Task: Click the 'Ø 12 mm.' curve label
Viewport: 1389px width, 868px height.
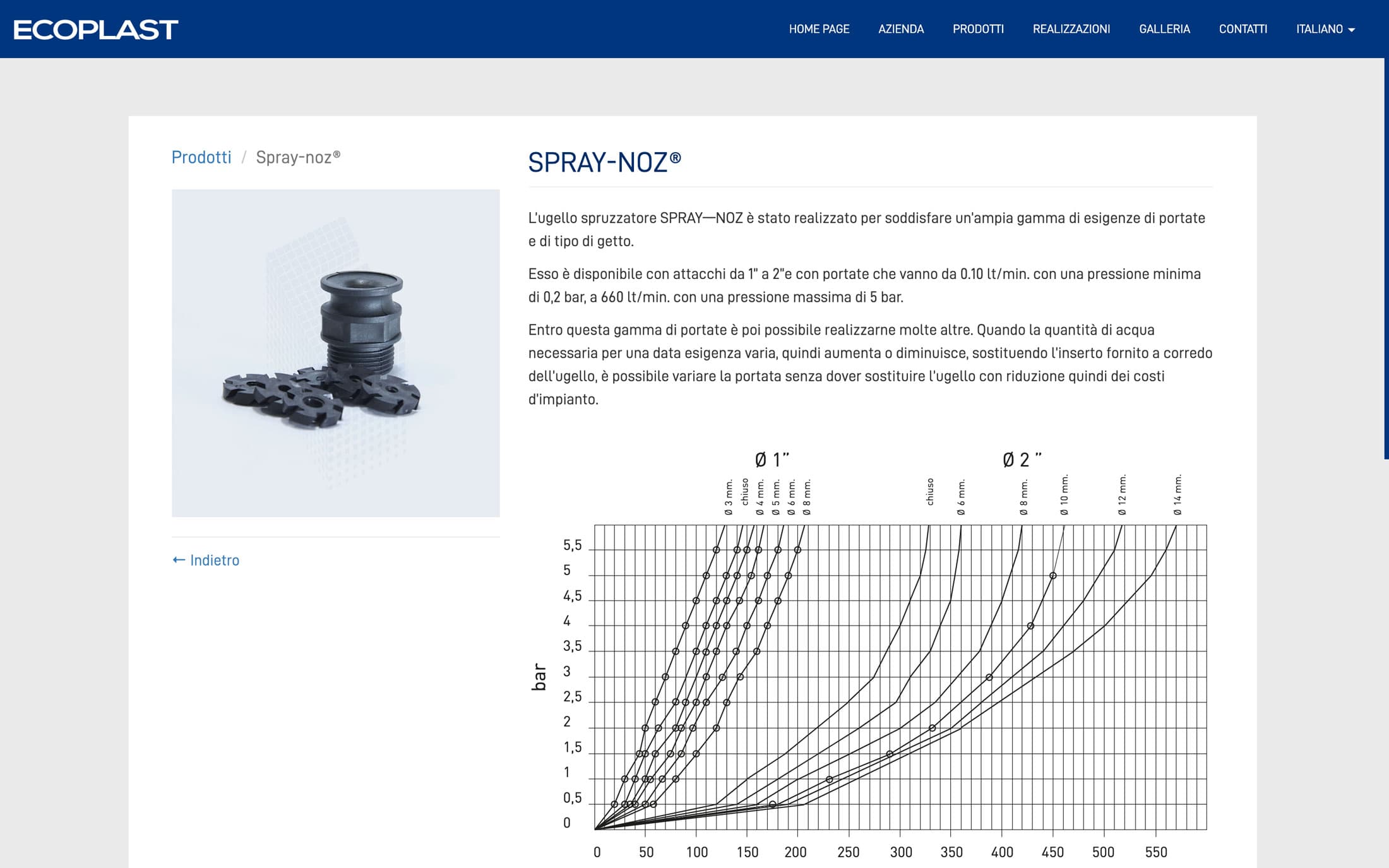Action: click(x=1122, y=495)
